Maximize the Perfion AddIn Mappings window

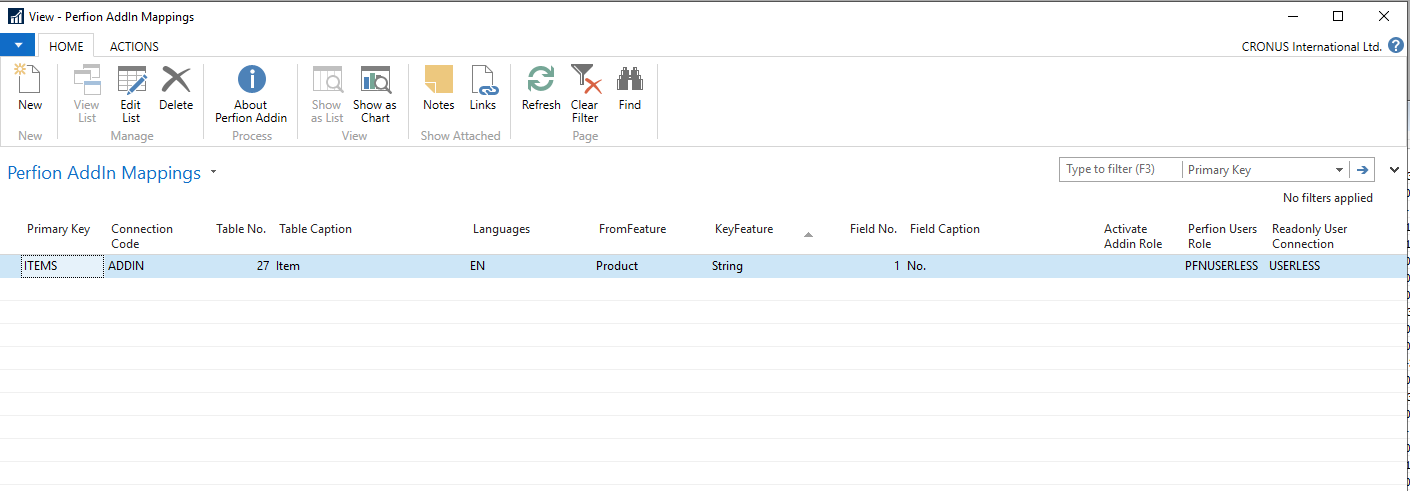pyautogui.click(x=1338, y=16)
